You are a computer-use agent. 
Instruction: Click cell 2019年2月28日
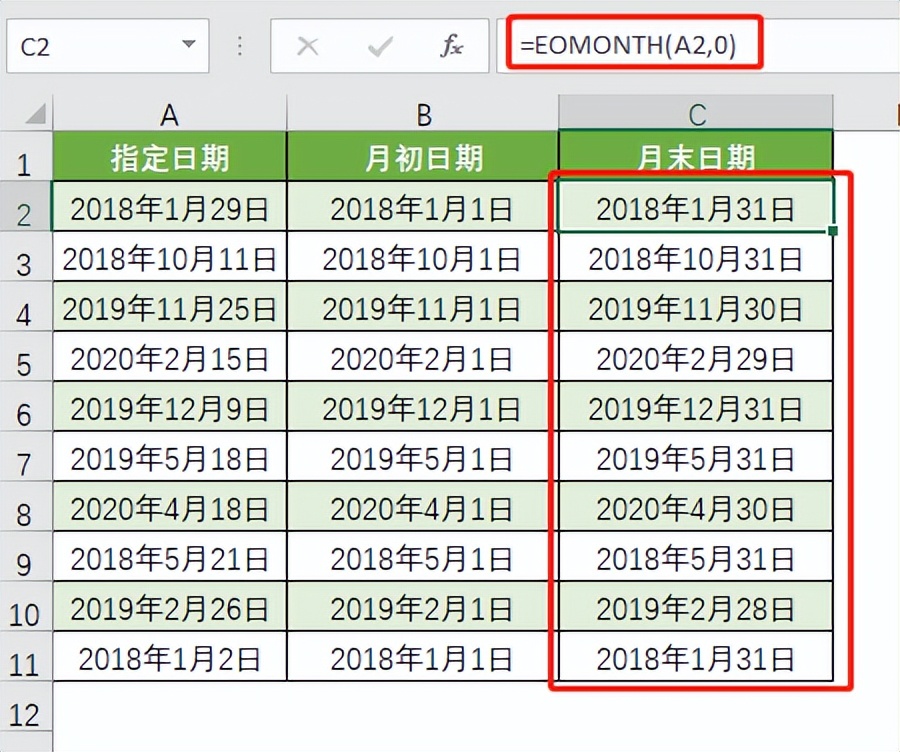tap(696, 607)
